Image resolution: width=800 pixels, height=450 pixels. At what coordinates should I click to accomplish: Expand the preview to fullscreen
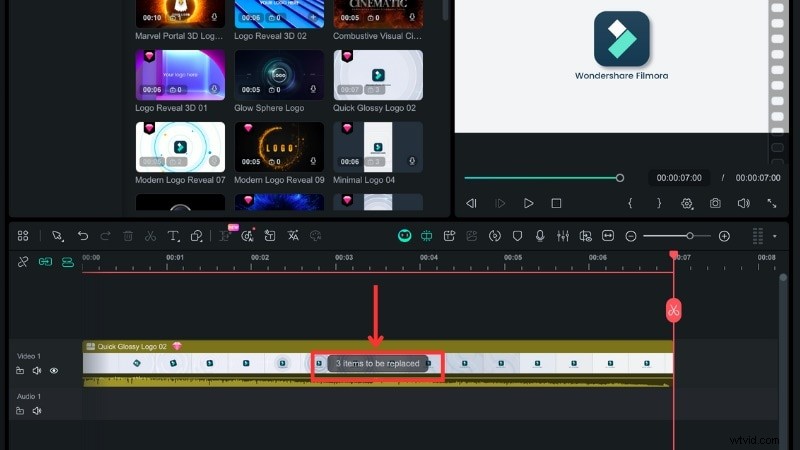[771, 203]
